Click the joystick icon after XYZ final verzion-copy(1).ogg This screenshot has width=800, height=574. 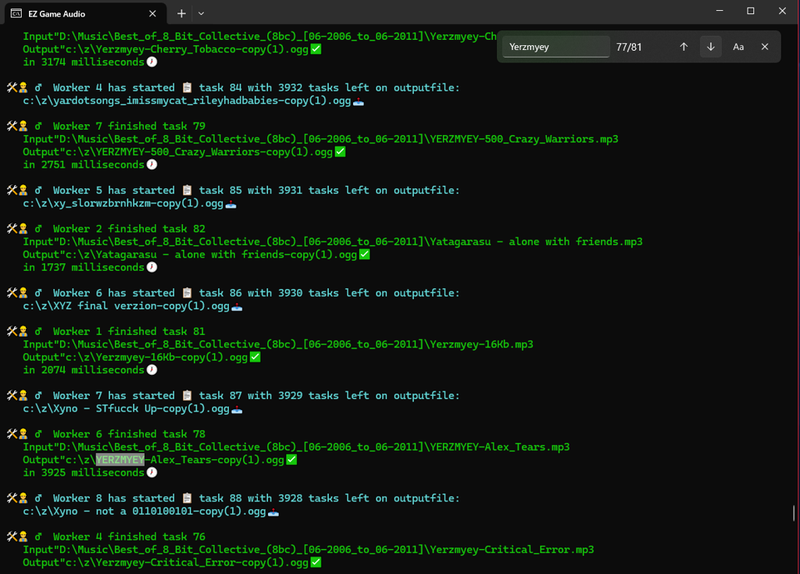[237, 307]
